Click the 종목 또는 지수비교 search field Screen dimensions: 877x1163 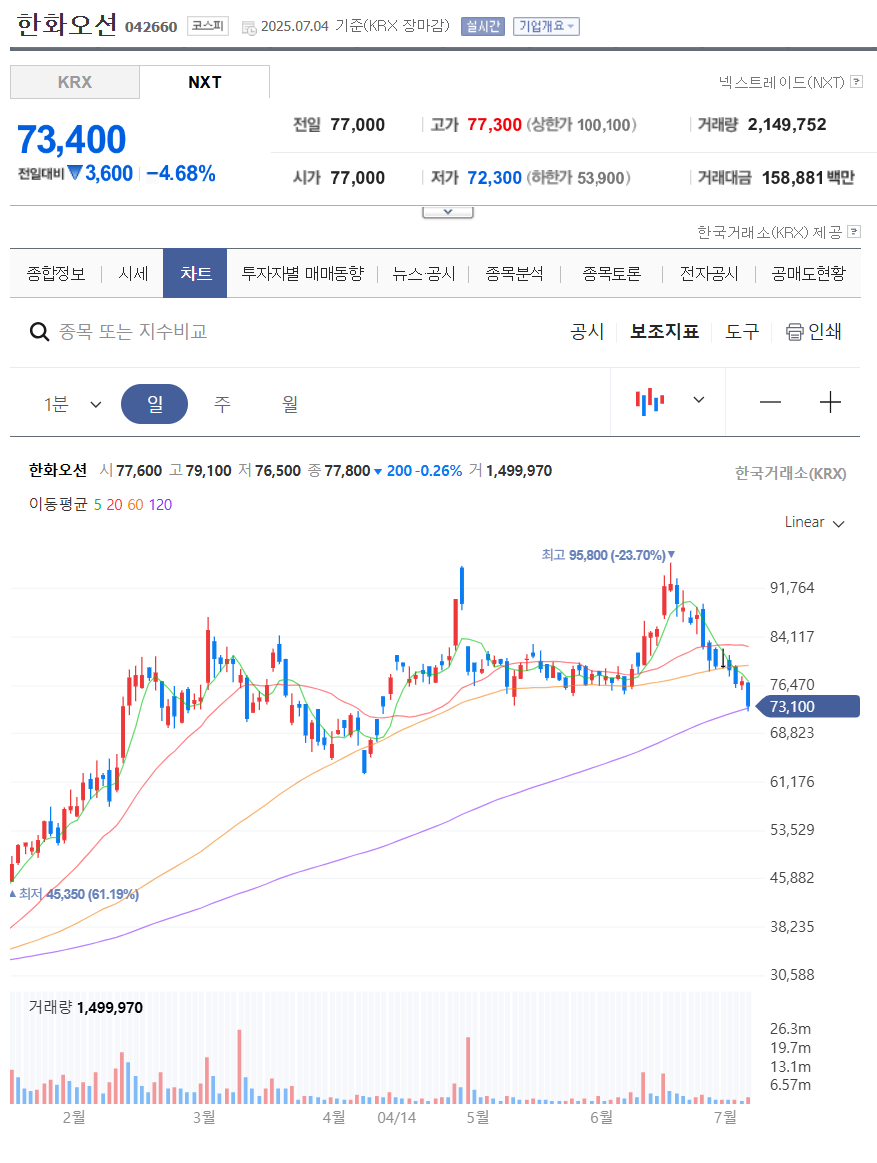point(134,332)
